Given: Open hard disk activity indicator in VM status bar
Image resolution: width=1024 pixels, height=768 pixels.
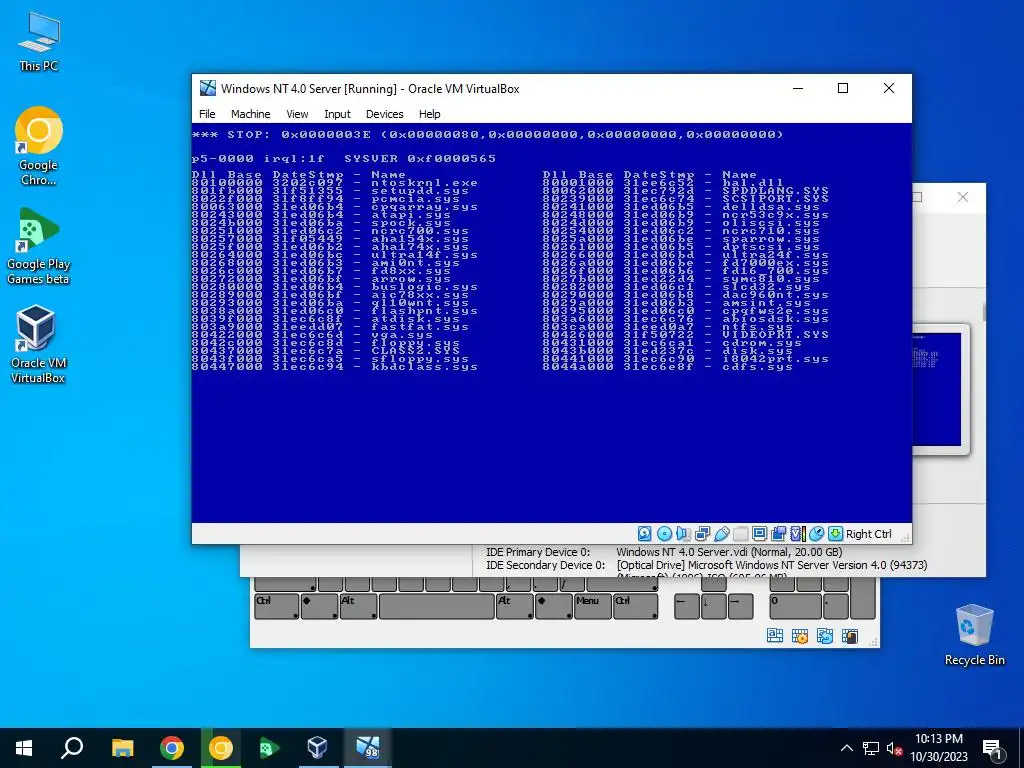Looking at the screenshot, I should 645,534.
